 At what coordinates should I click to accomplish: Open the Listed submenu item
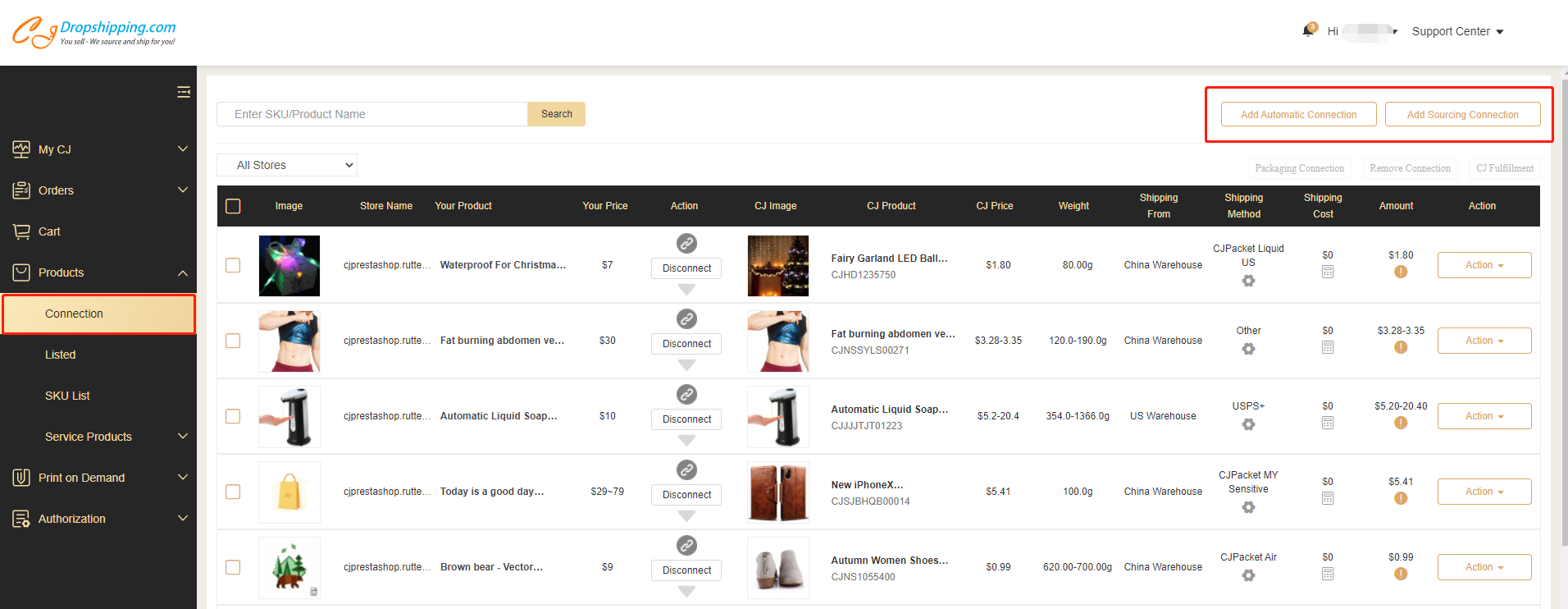tap(61, 355)
